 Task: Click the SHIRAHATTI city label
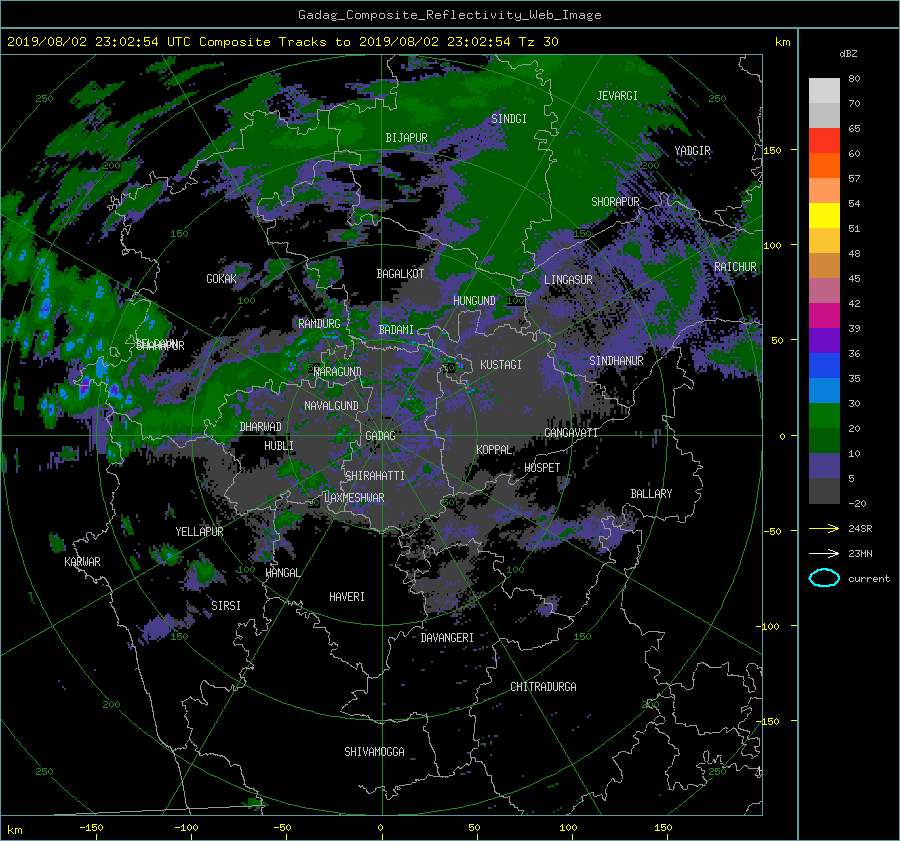375,476
